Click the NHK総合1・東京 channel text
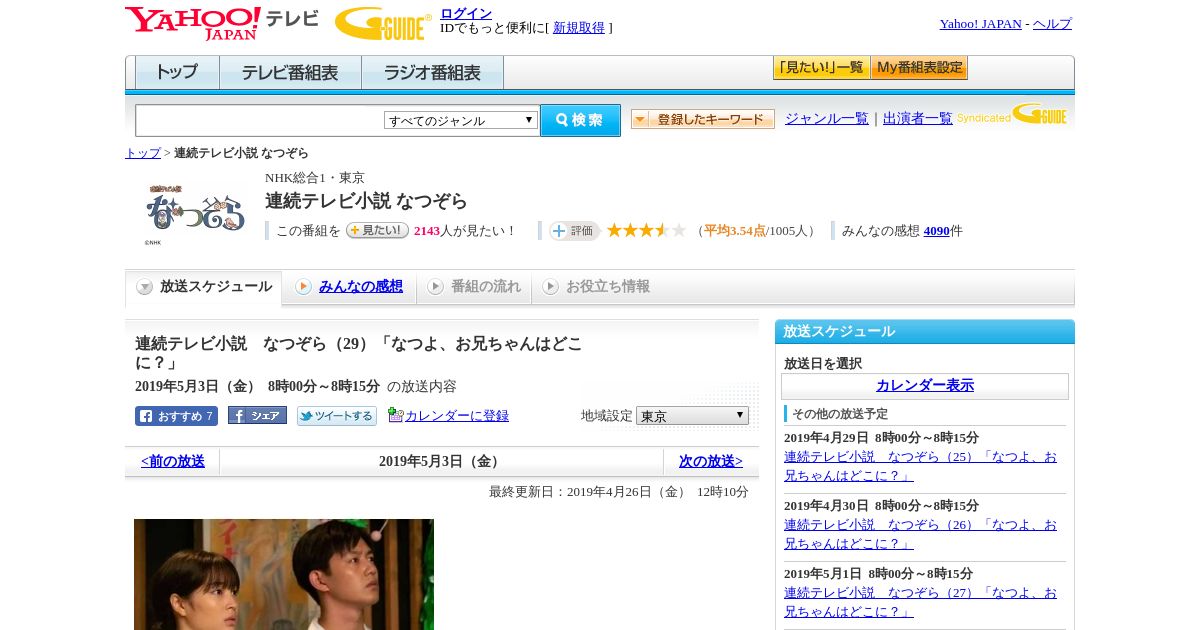 click(315, 178)
